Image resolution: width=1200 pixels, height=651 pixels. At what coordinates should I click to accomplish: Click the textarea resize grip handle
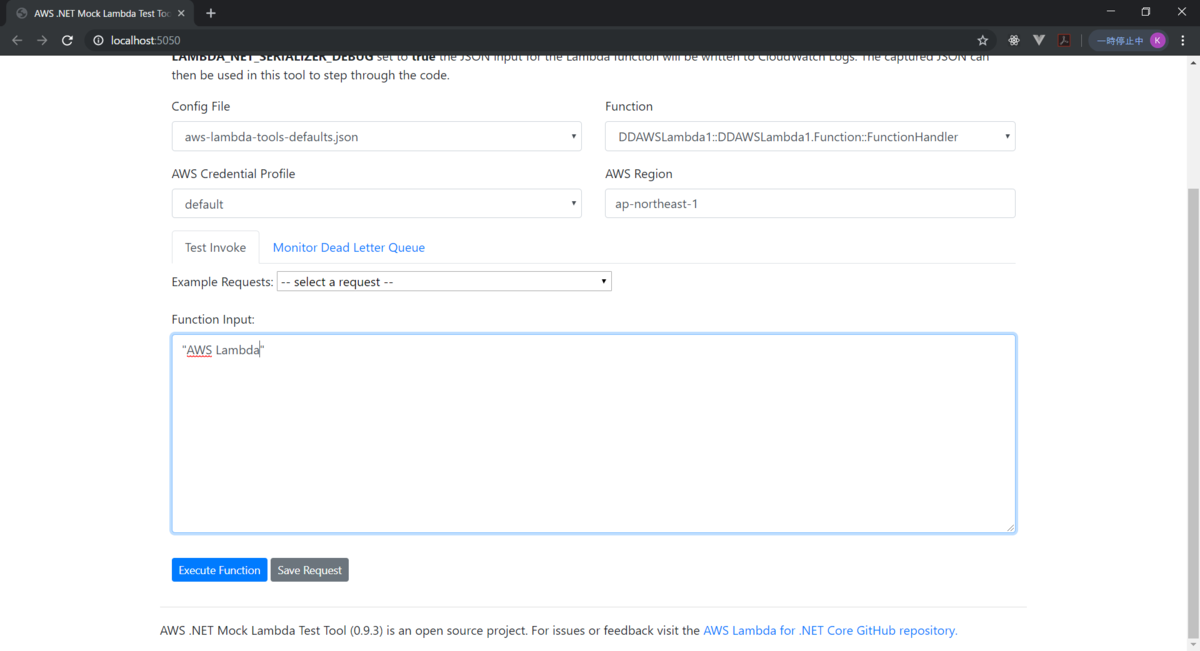[x=1010, y=526]
